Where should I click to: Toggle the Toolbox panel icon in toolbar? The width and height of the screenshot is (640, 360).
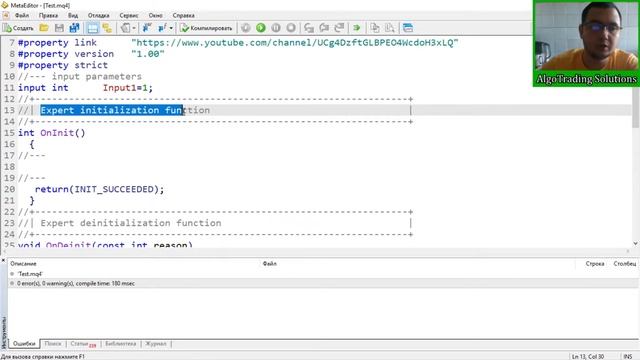(x=93, y=28)
